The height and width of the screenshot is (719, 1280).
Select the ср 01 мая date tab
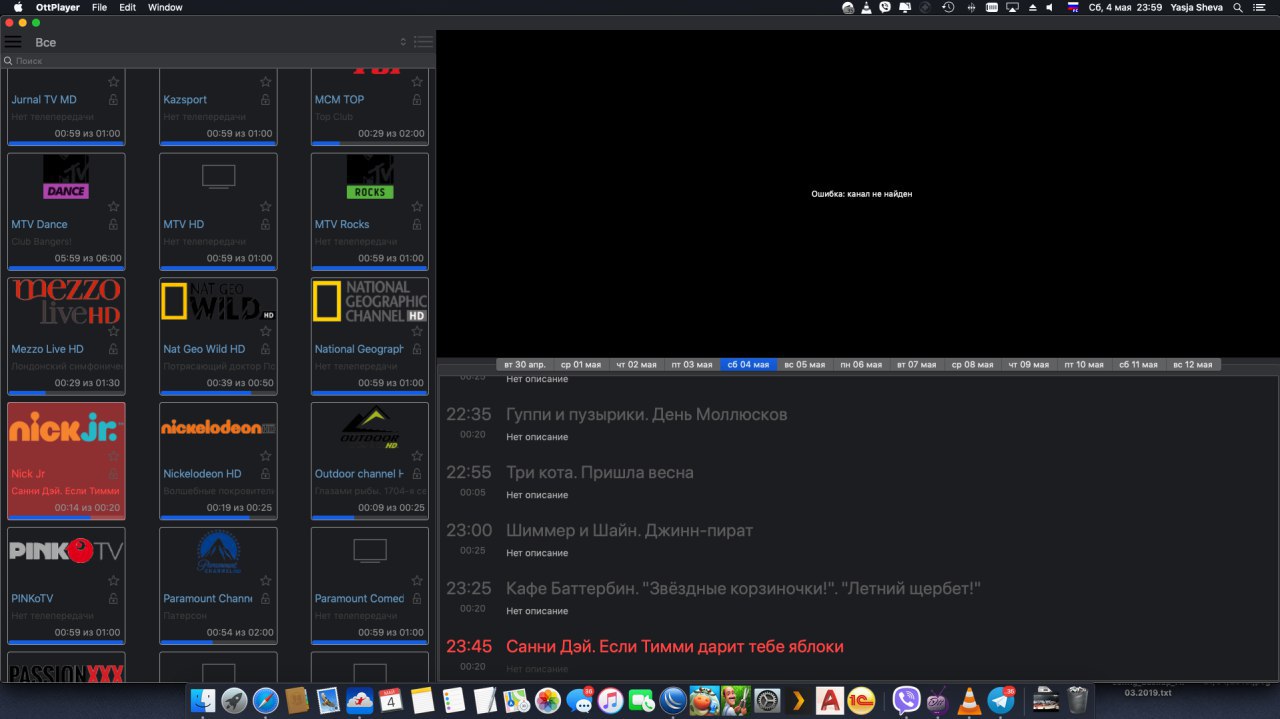pyautogui.click(x=580, y=365)
